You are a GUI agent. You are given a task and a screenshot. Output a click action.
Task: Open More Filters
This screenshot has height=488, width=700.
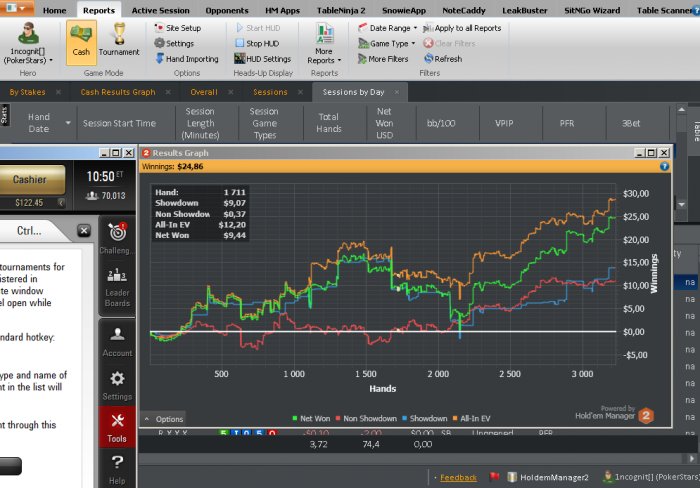pos(383,59)
